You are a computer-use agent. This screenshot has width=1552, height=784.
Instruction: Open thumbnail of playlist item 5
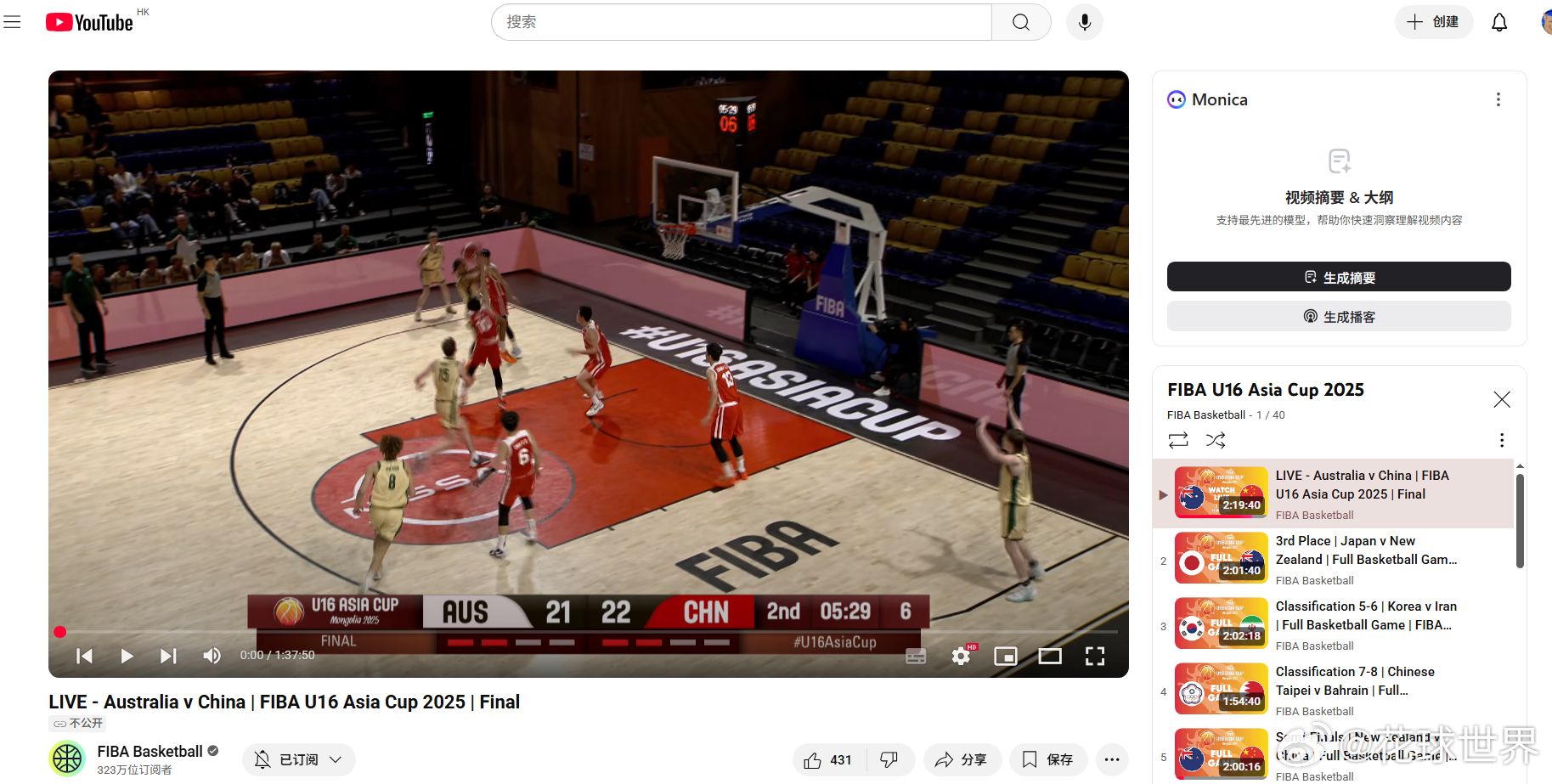(1221, 754)
